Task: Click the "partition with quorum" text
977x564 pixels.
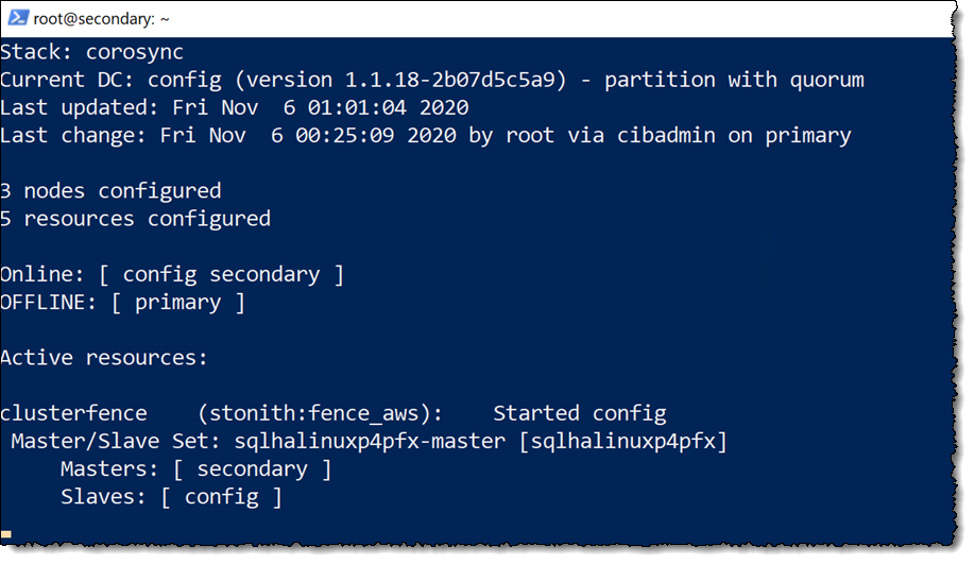Action: coord(734,80)
